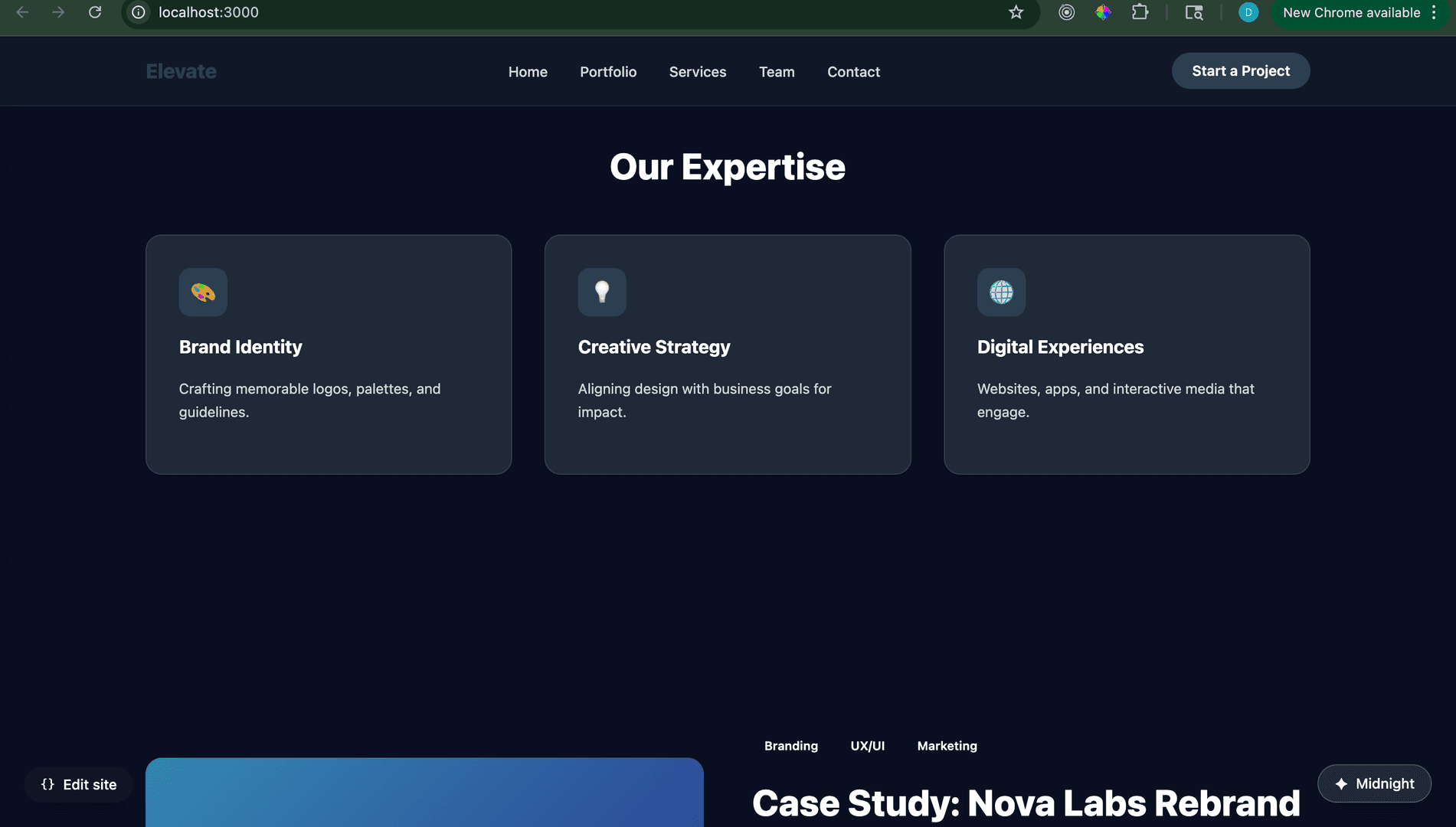Click the Start a Project button

[x=1241, y=70]
